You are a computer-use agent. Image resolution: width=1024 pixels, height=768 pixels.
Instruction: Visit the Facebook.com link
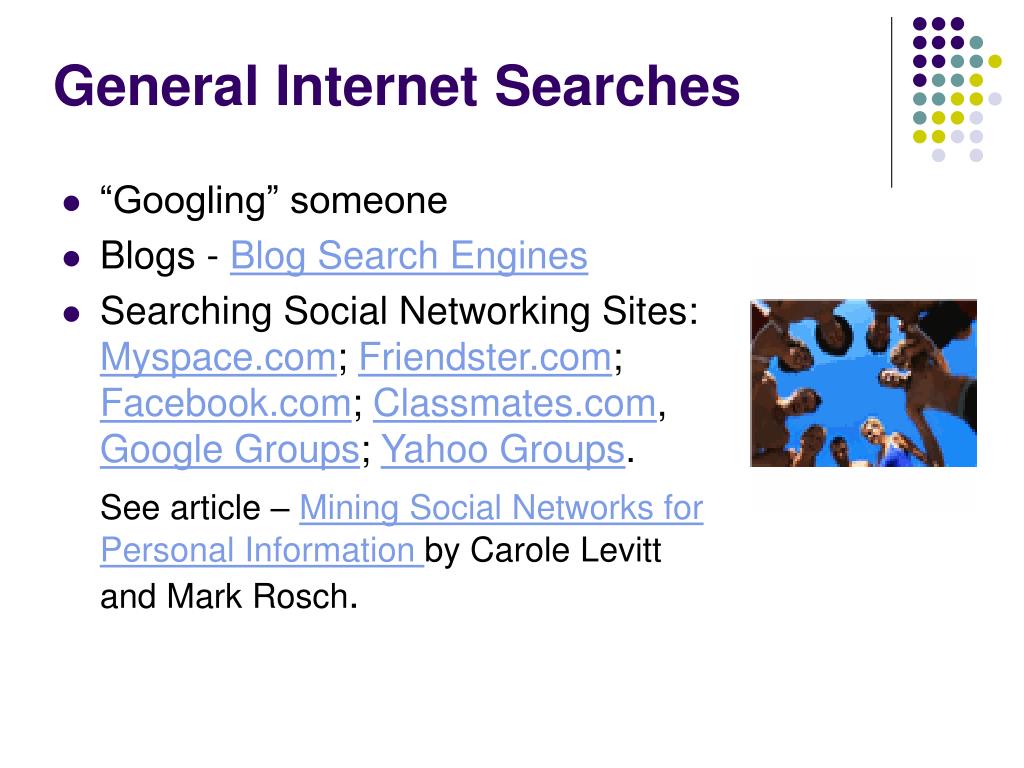pyautogui.click(x=226, y=403)
